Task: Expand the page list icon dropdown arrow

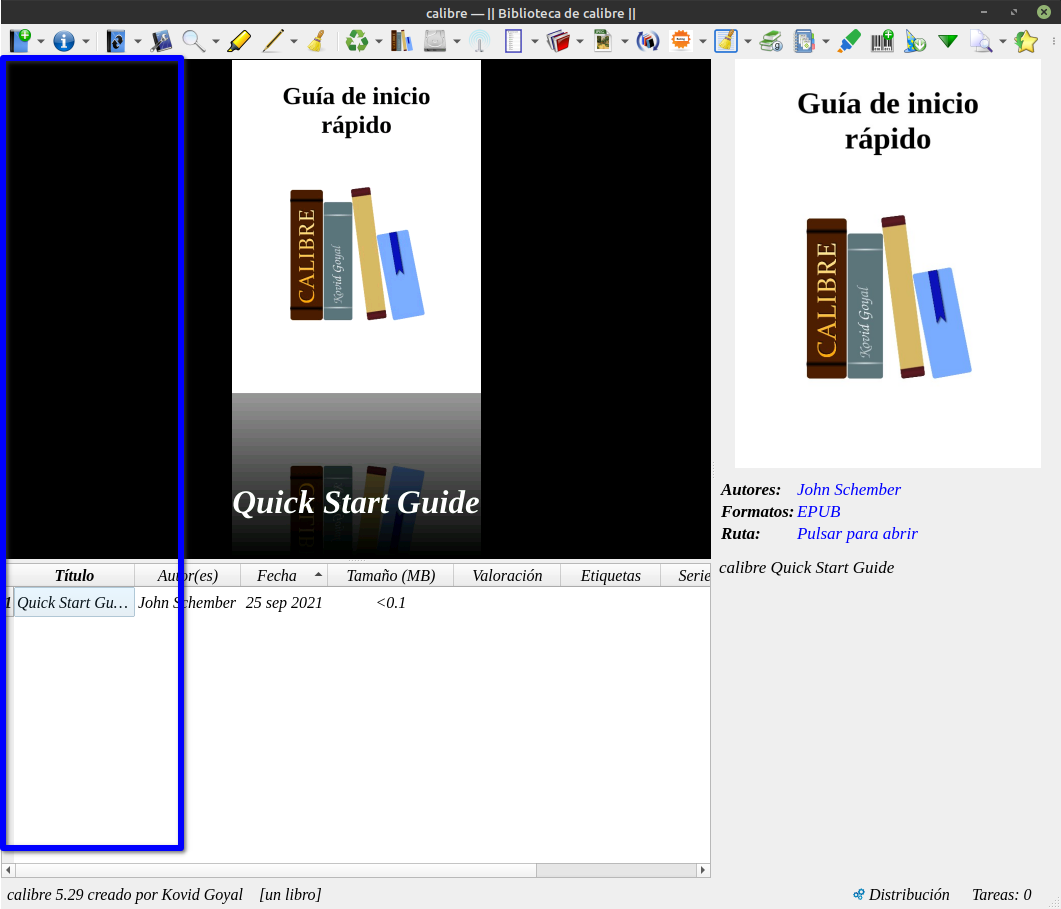Action: [535, 42]
